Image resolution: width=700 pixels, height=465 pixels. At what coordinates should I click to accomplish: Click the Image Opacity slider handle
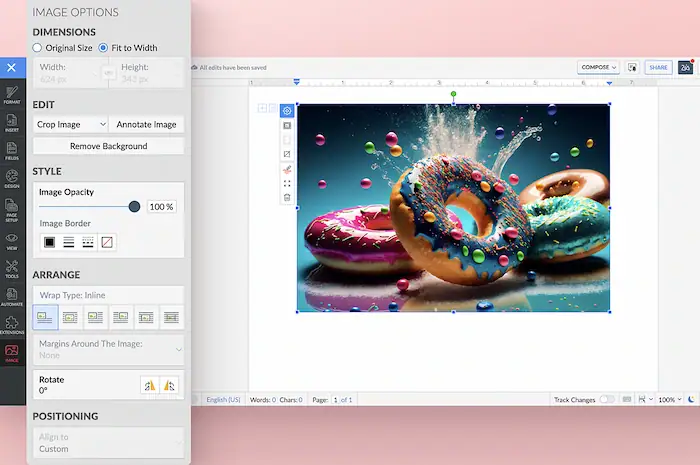pyautogui.click(x=134, y=207)
